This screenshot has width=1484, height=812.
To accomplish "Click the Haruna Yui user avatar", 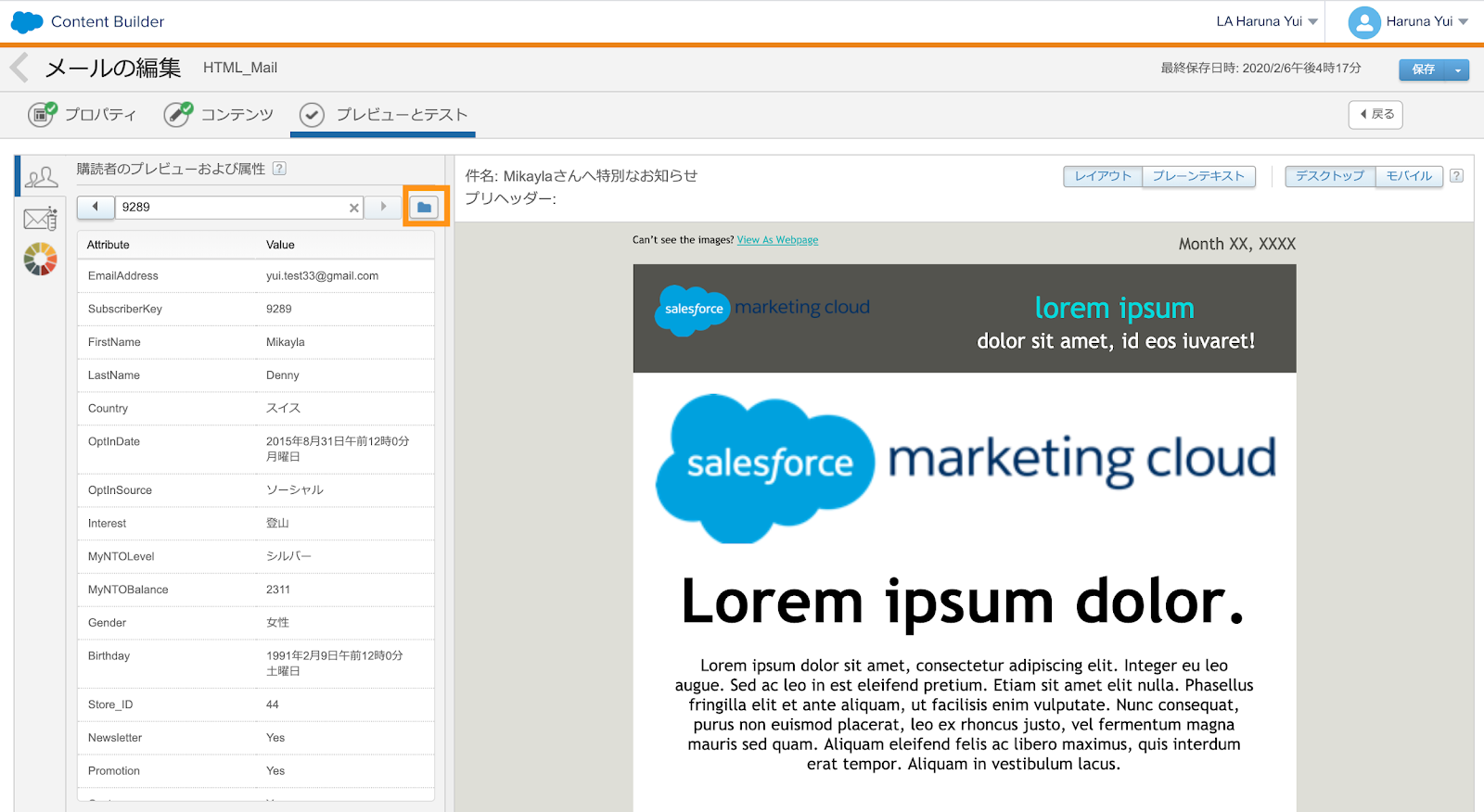I will (1364, 22).
